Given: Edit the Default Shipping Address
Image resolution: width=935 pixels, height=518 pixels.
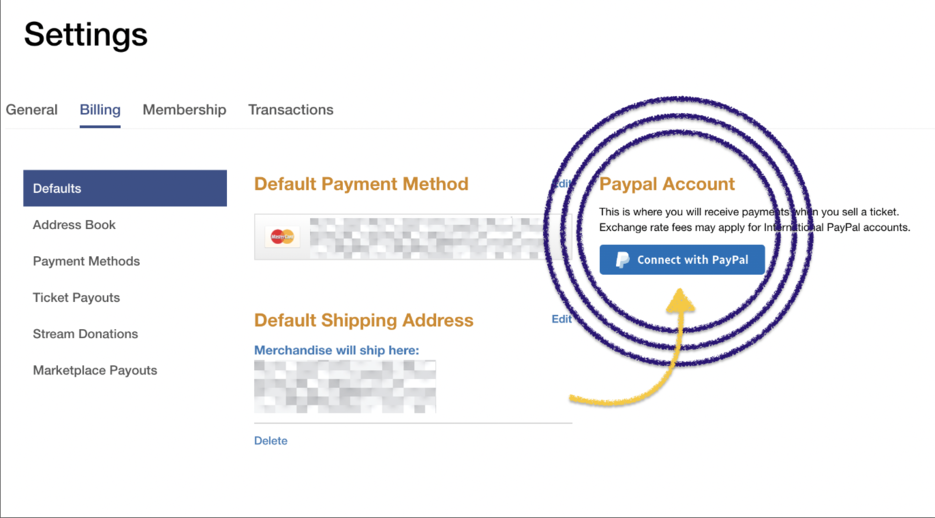Looking at the screenshot, I should click(561, 319).
